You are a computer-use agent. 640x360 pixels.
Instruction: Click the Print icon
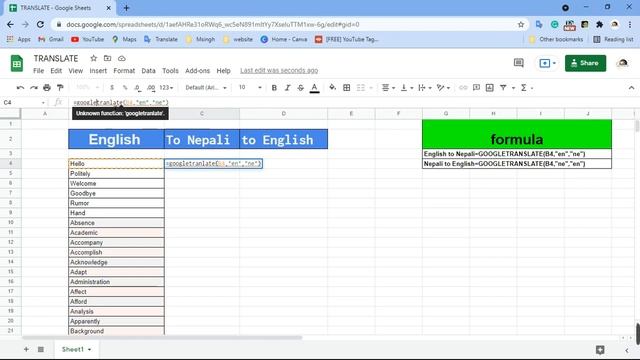click(47, 88)
